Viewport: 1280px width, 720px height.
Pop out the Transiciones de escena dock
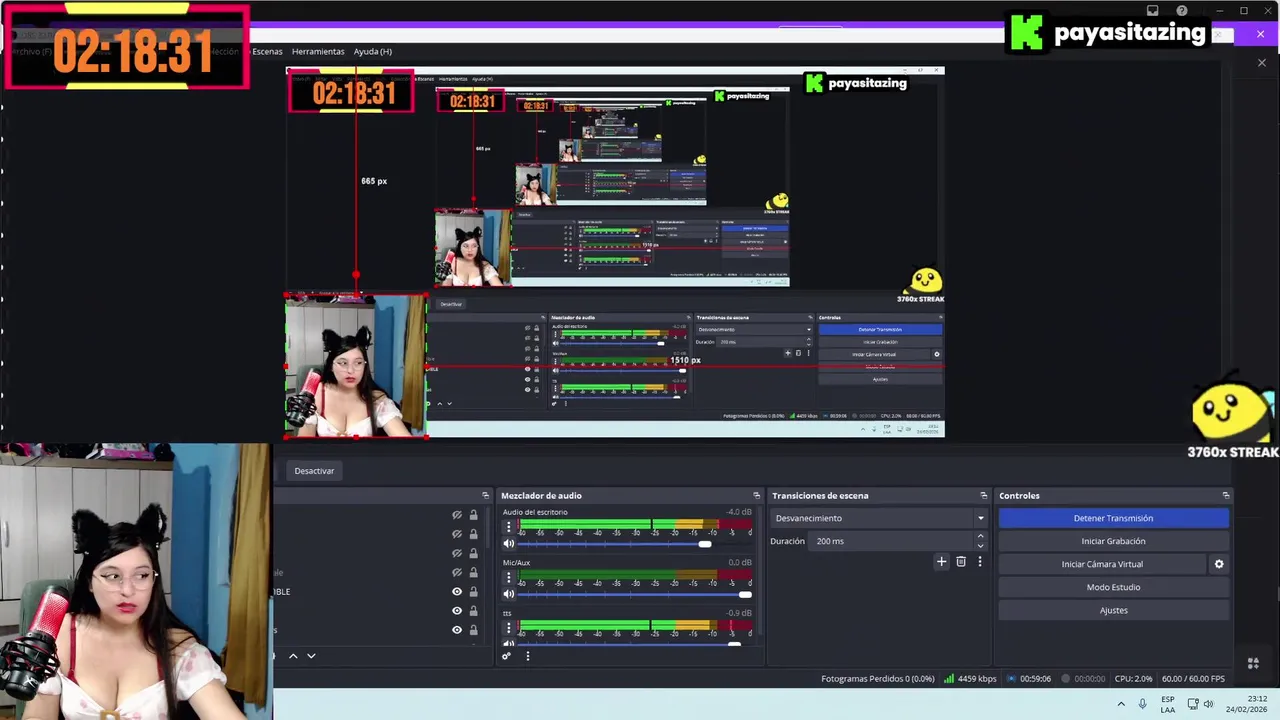coord(984,496)
